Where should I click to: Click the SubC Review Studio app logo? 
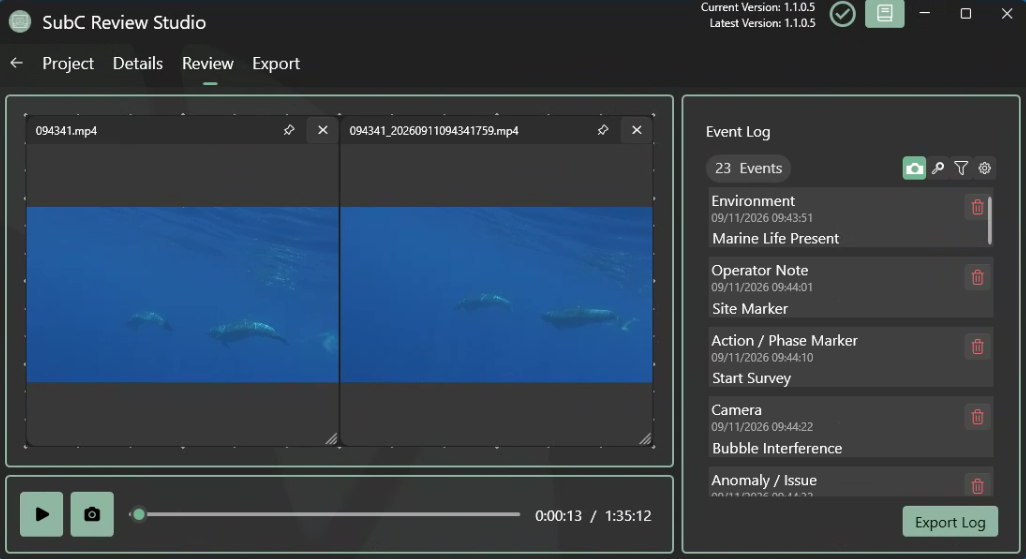pos(20,22)
